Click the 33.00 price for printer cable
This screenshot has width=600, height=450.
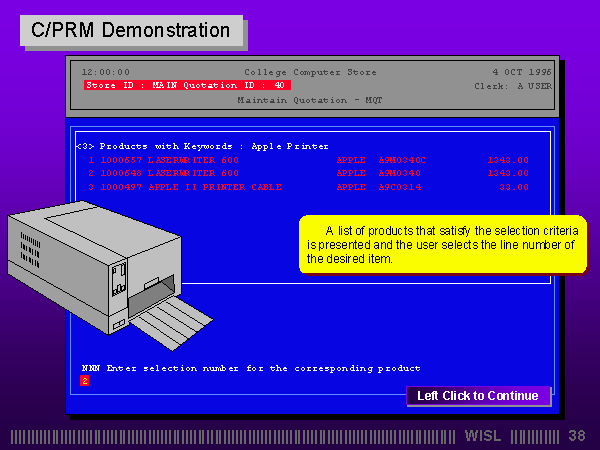(x=513, y=186)
